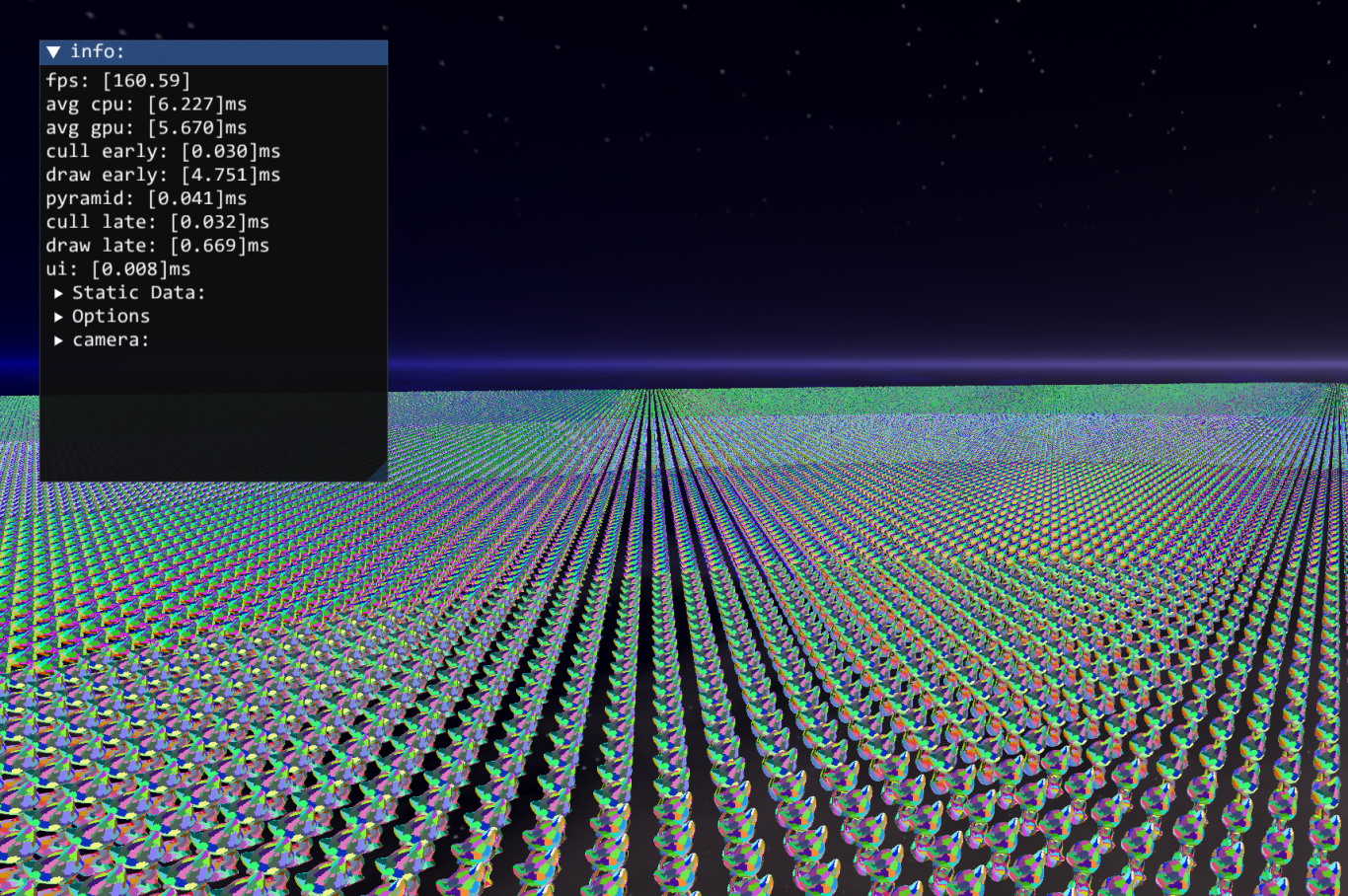Click the draw early: [4.751]ms line

[163, 176]
